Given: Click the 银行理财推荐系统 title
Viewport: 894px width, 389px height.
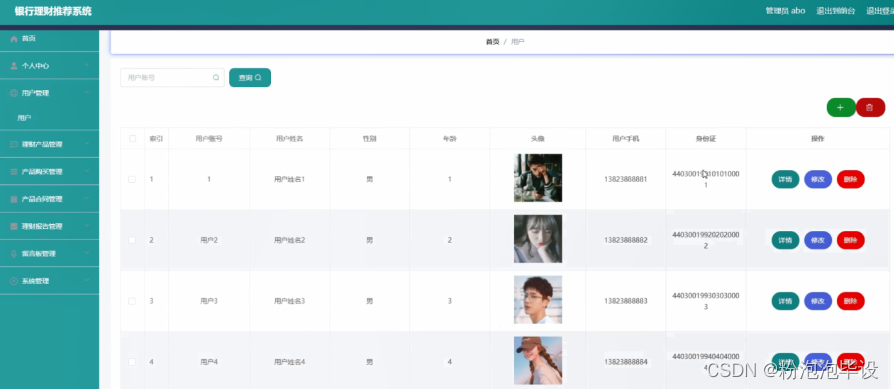Looking at the screenshot, I should click(53, 11).
